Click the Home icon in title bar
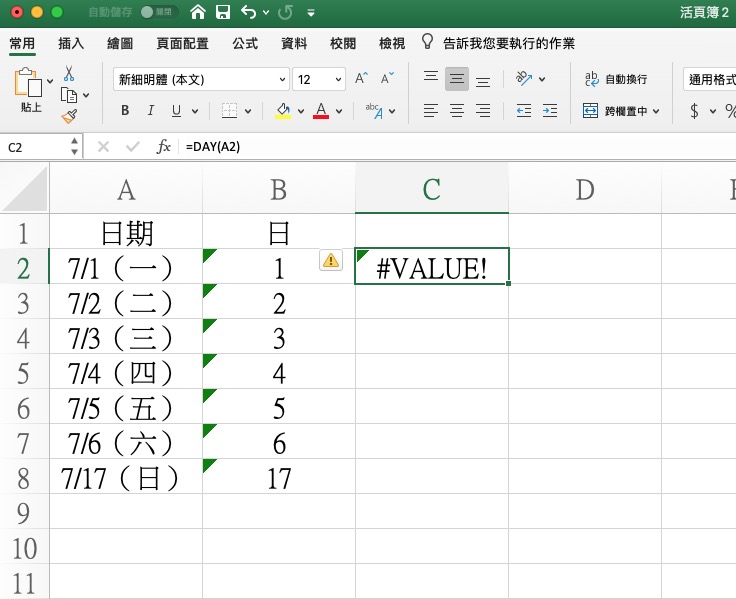Viewport: 736px width, 599px height. coord(198,12)
